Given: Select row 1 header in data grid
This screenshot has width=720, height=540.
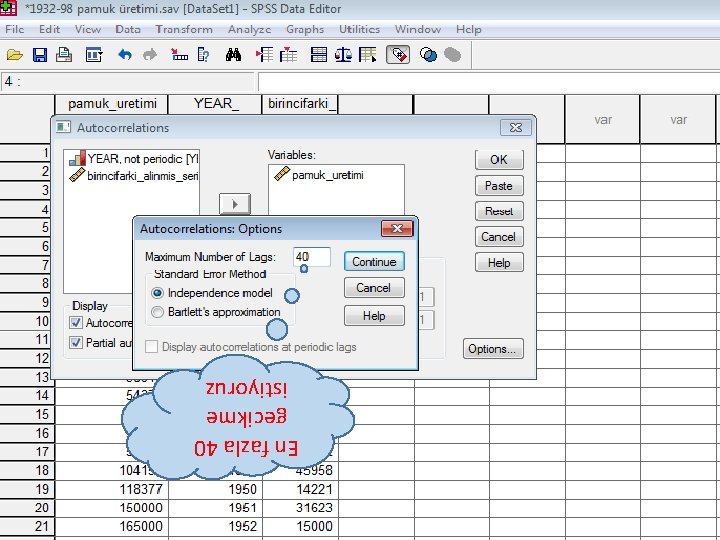Looking at the screenshot, I should [27, 152].
